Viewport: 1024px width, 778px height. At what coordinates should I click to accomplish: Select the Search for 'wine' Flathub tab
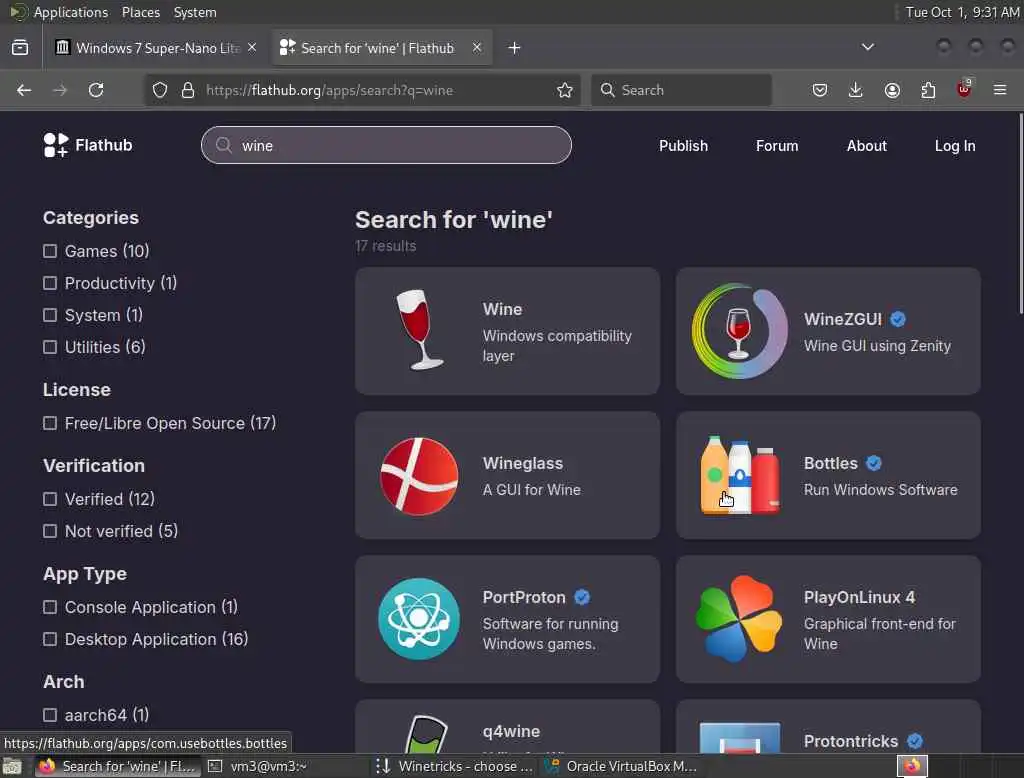click(381, 48)
